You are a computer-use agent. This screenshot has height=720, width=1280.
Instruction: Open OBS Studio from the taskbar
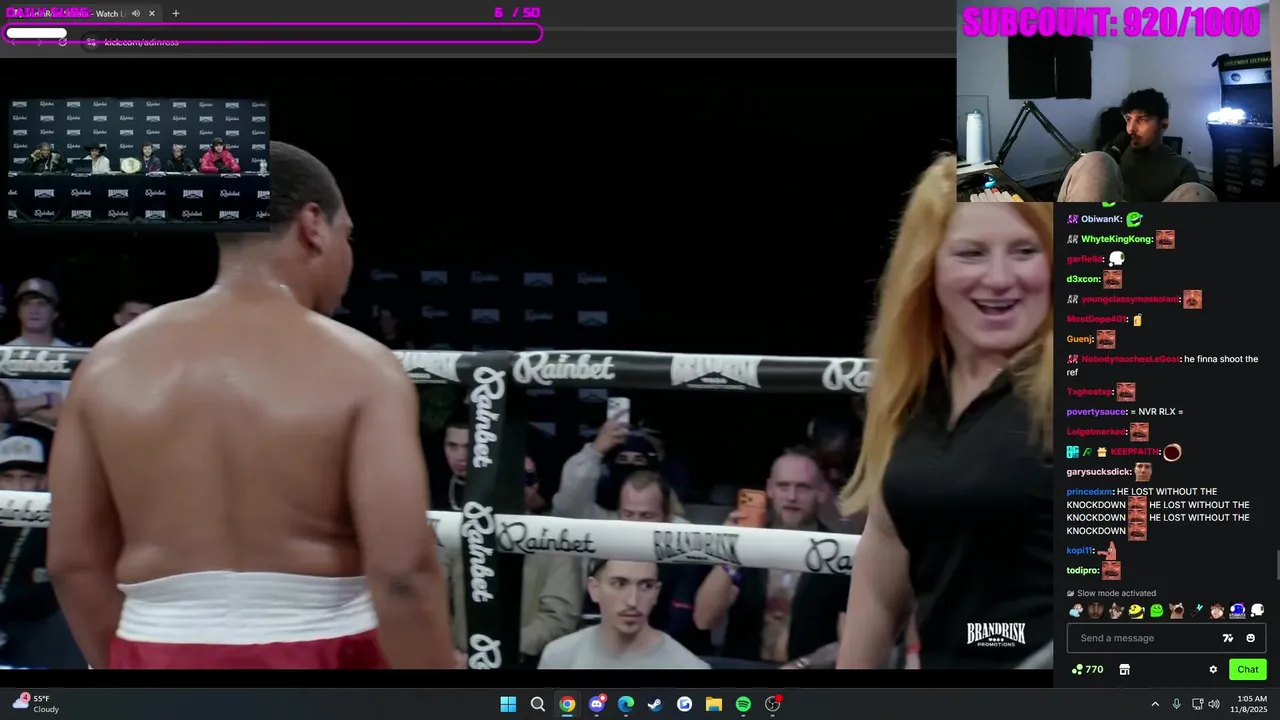[x=773, y=704]
